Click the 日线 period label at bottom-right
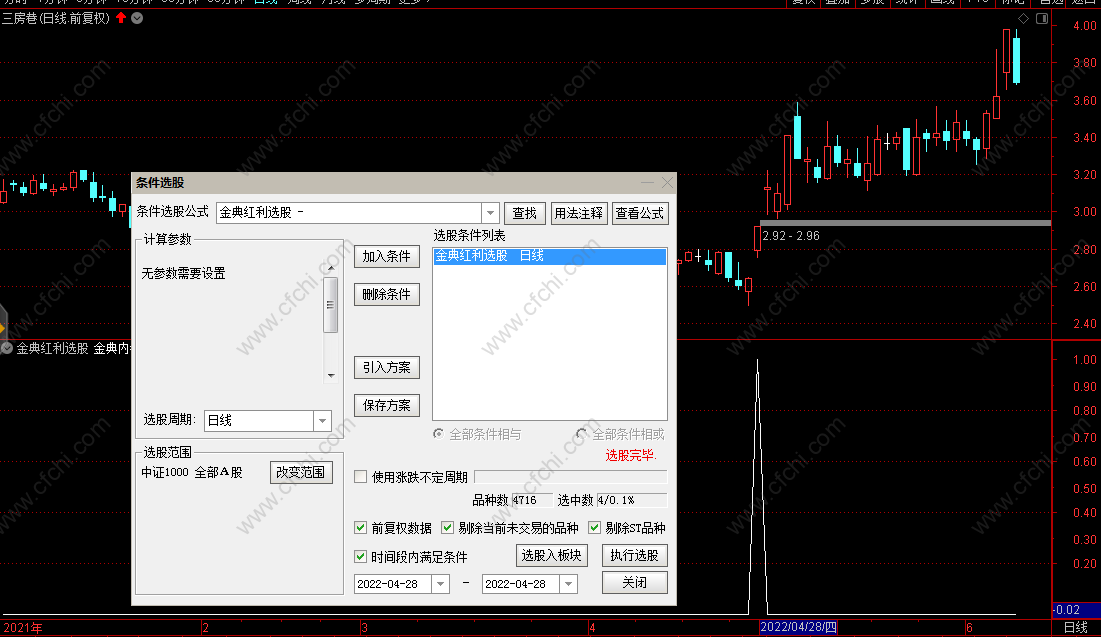The height and width of the screenshot is (637, 1101). 1076,627
